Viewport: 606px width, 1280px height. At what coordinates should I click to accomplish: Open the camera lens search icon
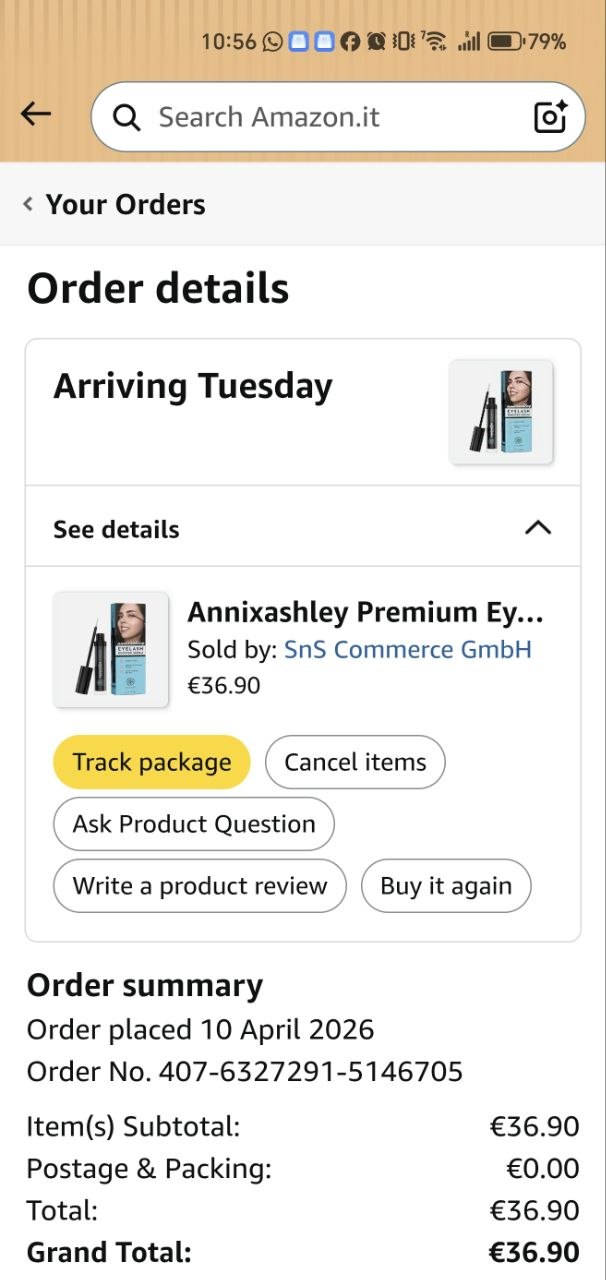click(x=550, y=117)
